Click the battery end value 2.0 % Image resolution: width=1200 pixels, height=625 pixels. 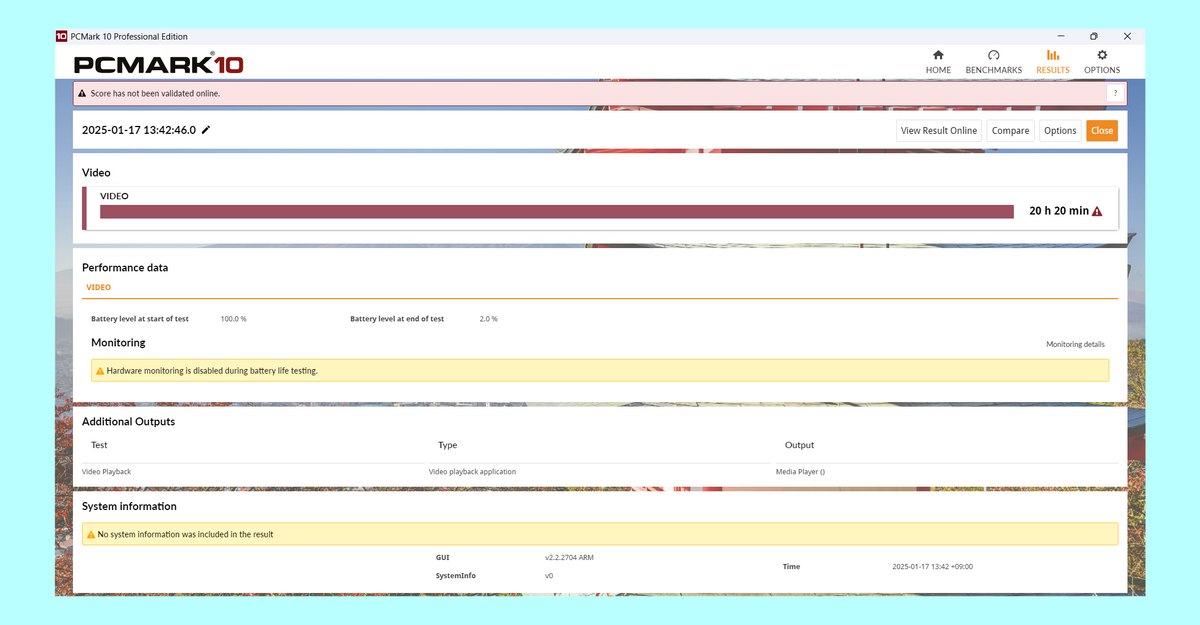coord(488,319)
